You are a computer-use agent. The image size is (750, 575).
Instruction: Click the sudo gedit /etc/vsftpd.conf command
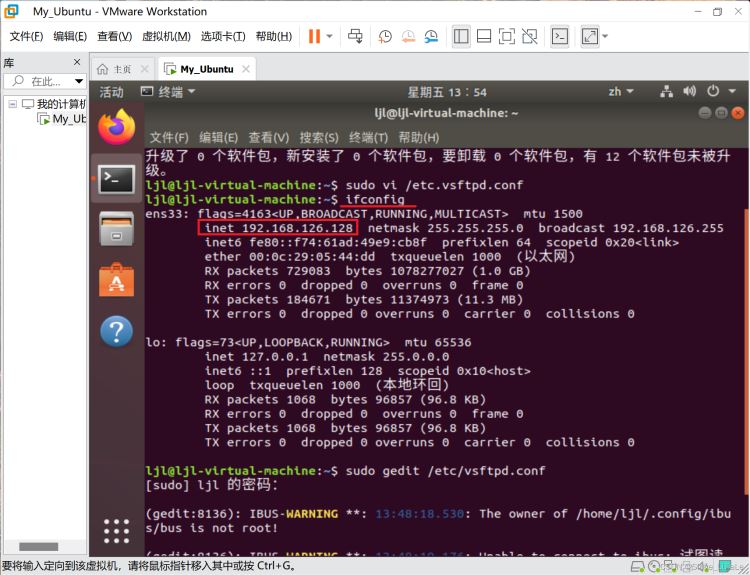[x=445, y=471]
